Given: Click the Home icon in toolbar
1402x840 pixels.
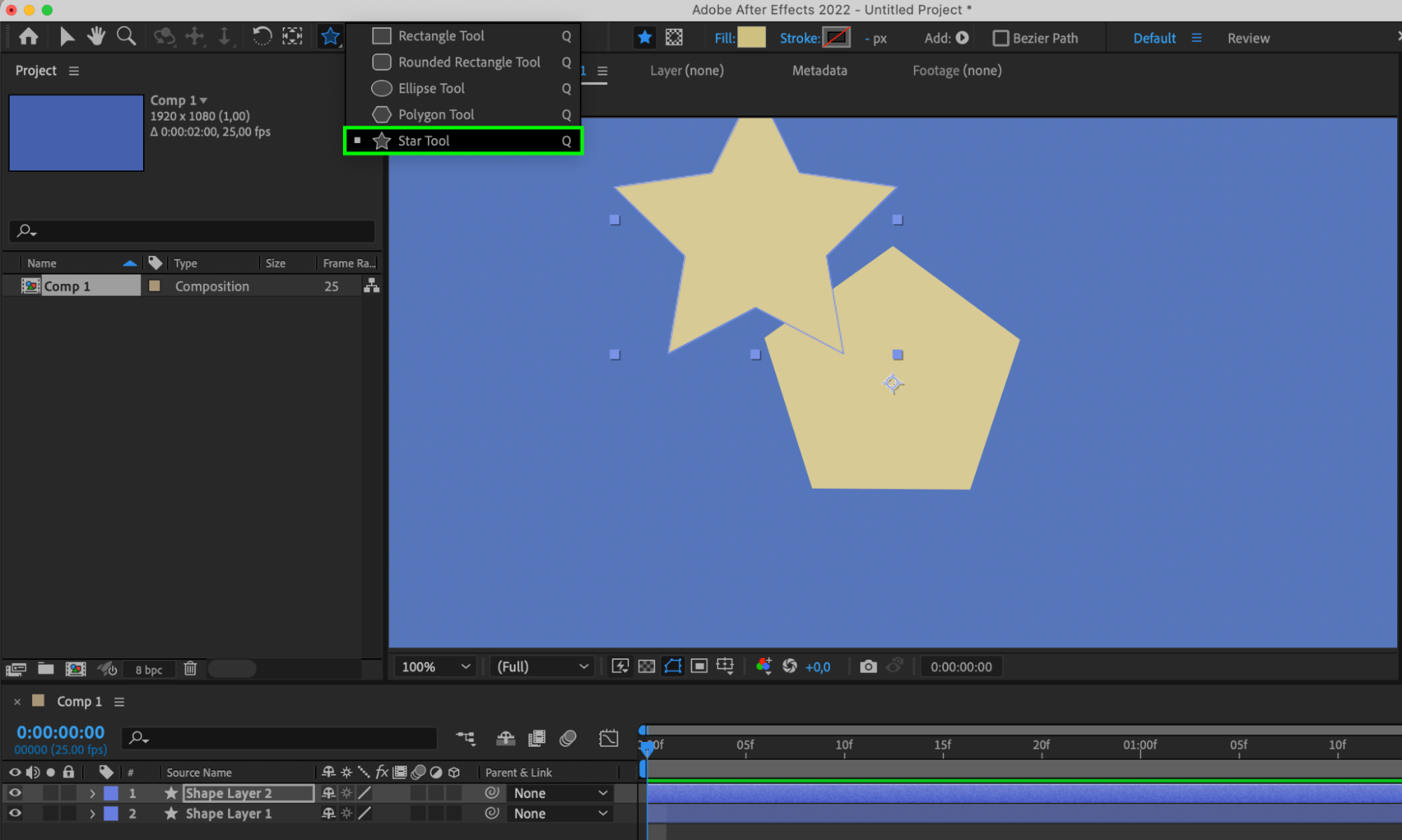Looking at the screenshot, I should 29,36.
